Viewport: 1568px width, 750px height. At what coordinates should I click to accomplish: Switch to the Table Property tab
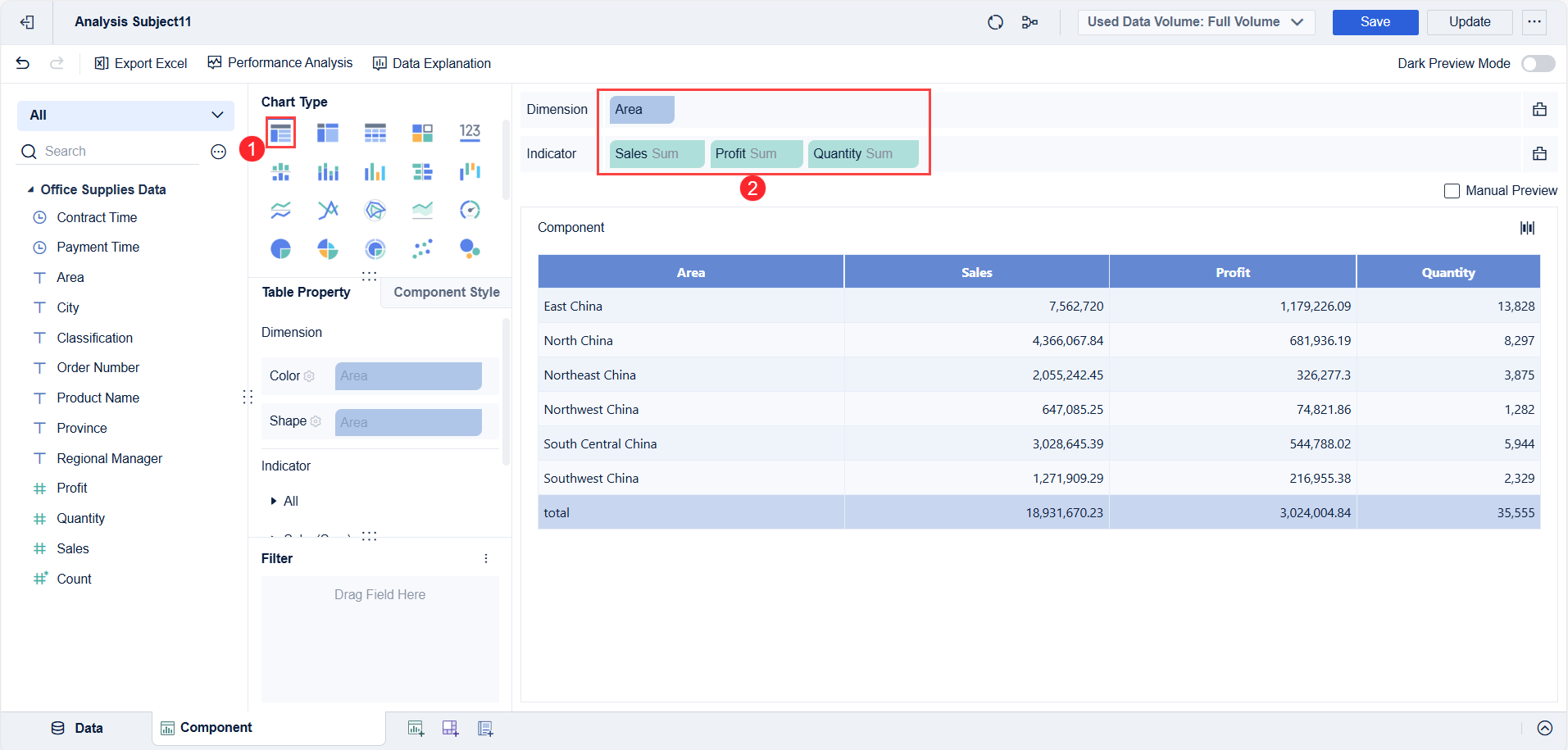pos(306,292)
